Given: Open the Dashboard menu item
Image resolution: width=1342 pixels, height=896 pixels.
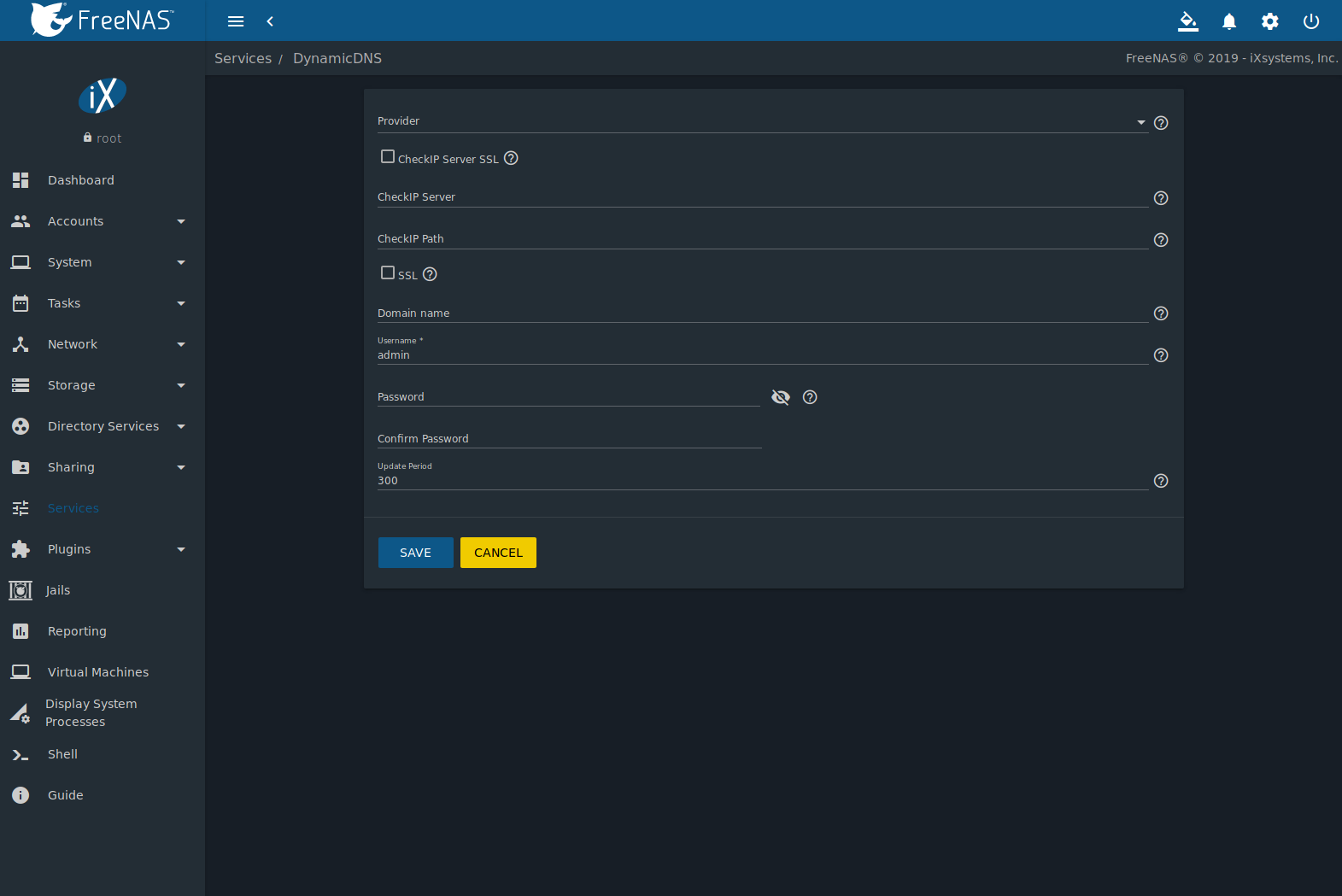Looking at the screenshot, I should [x=103, y=180].
